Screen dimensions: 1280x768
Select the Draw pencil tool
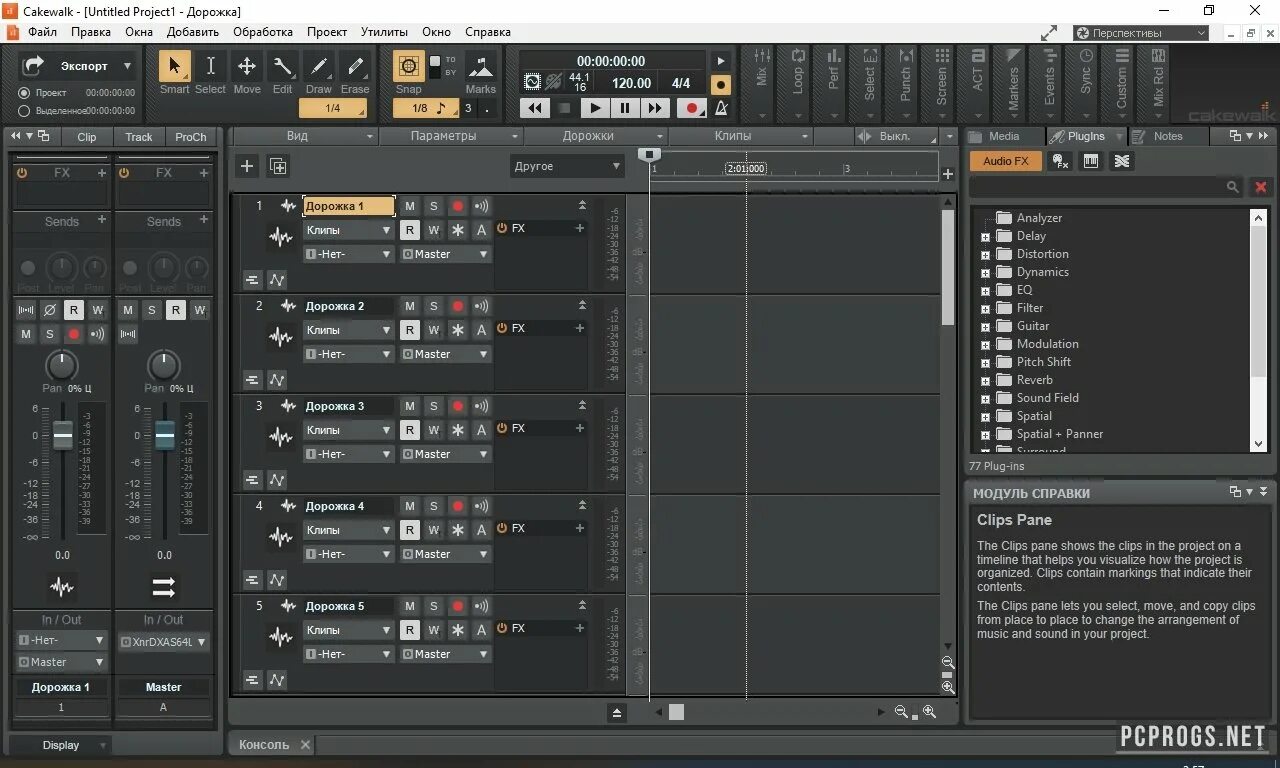click(319, 66)
